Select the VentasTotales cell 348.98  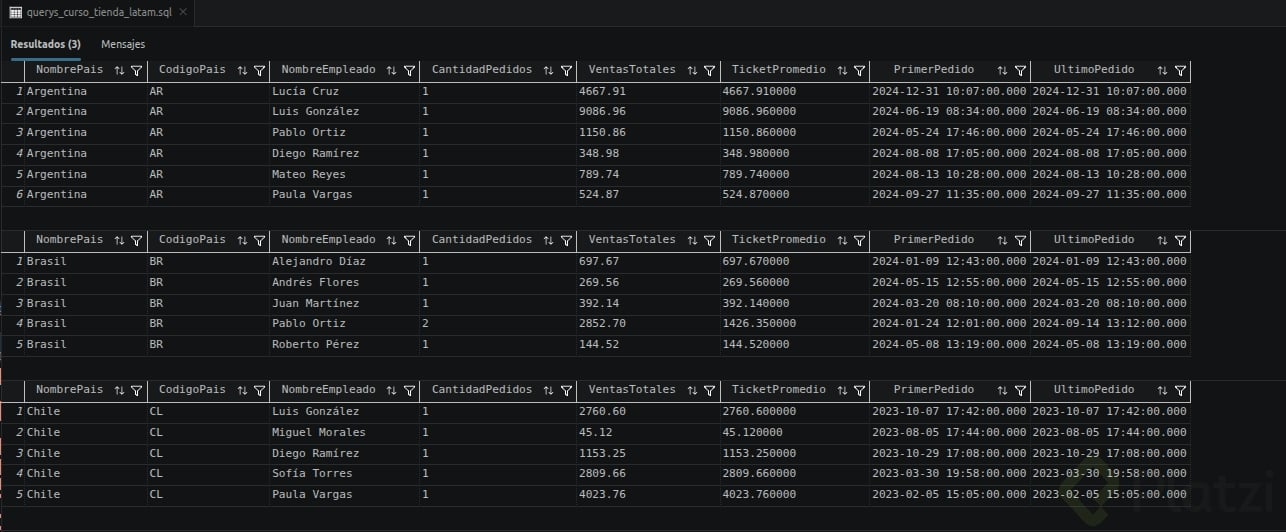[x=648, y=153]
